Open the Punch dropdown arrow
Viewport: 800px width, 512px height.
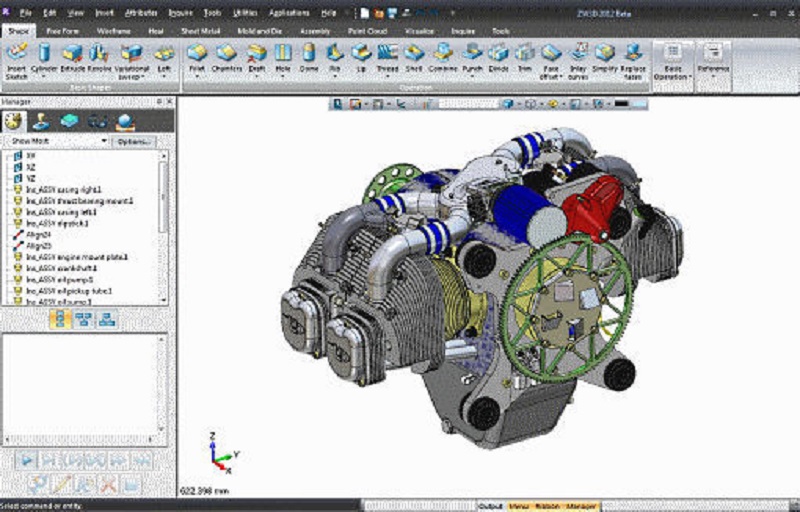pos(472,77)
